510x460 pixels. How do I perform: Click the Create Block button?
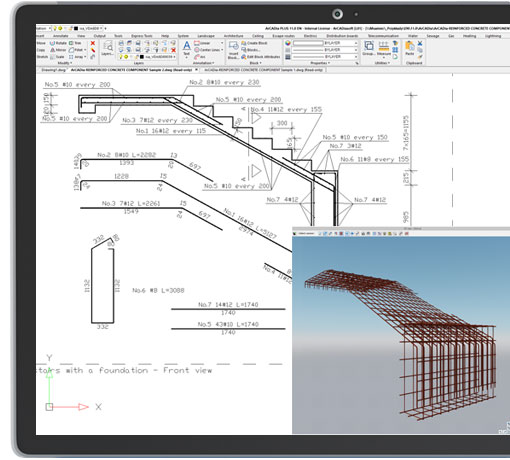click(x=254, y=43)
